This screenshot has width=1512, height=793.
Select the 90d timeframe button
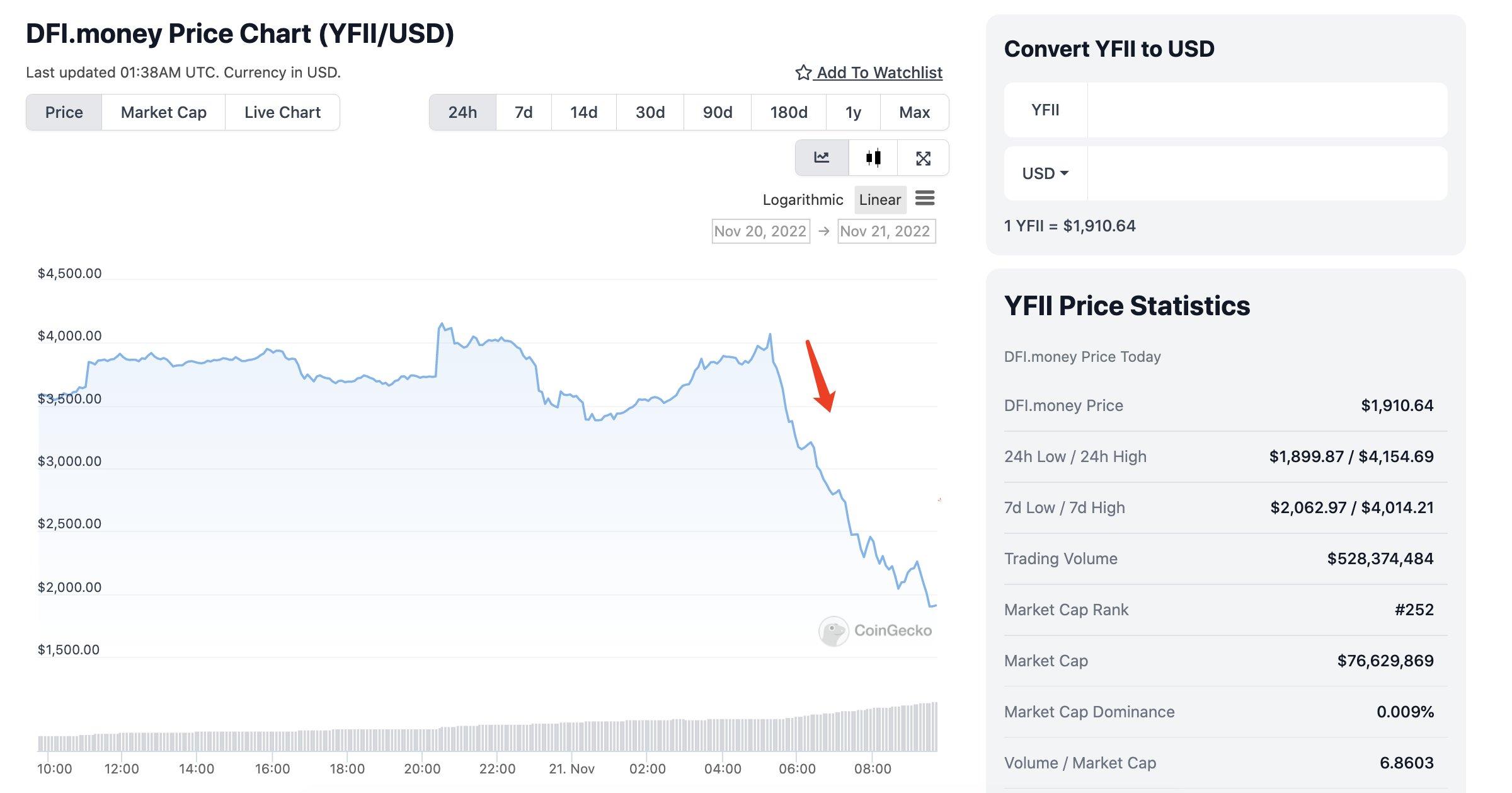pos(718,112)
